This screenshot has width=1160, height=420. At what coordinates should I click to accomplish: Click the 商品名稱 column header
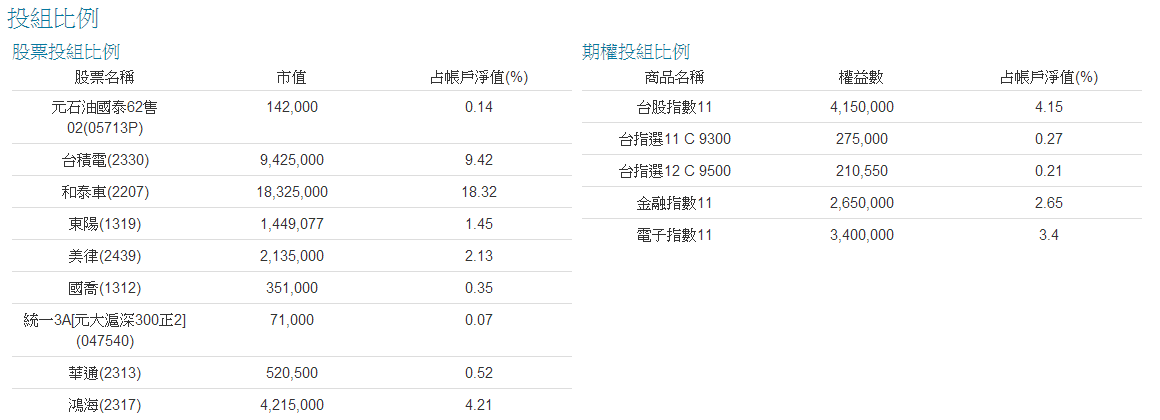[675, 77]
